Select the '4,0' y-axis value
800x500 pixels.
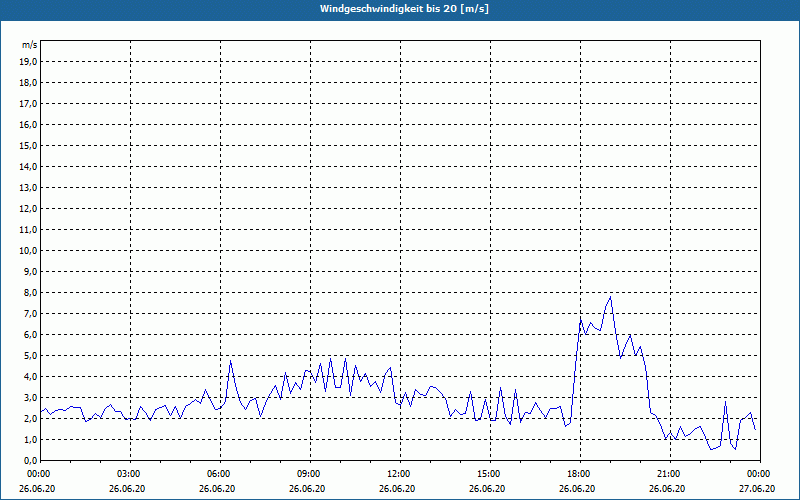(x=30, y=376)
